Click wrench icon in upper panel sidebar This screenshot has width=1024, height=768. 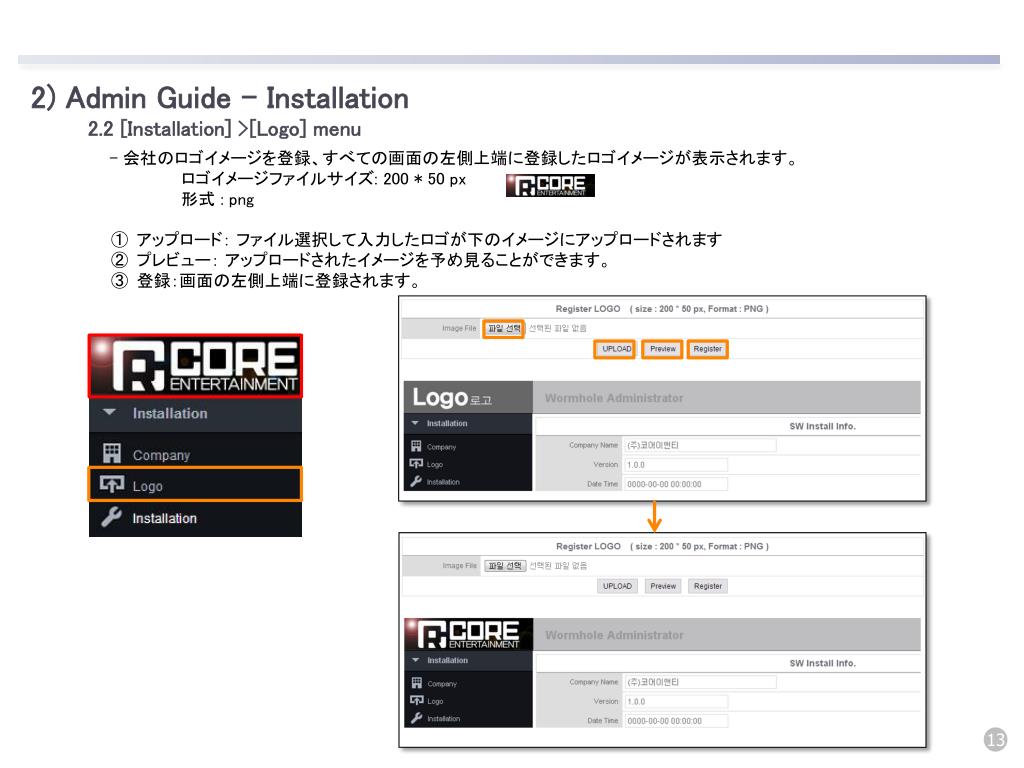click(x=416, y=481)
